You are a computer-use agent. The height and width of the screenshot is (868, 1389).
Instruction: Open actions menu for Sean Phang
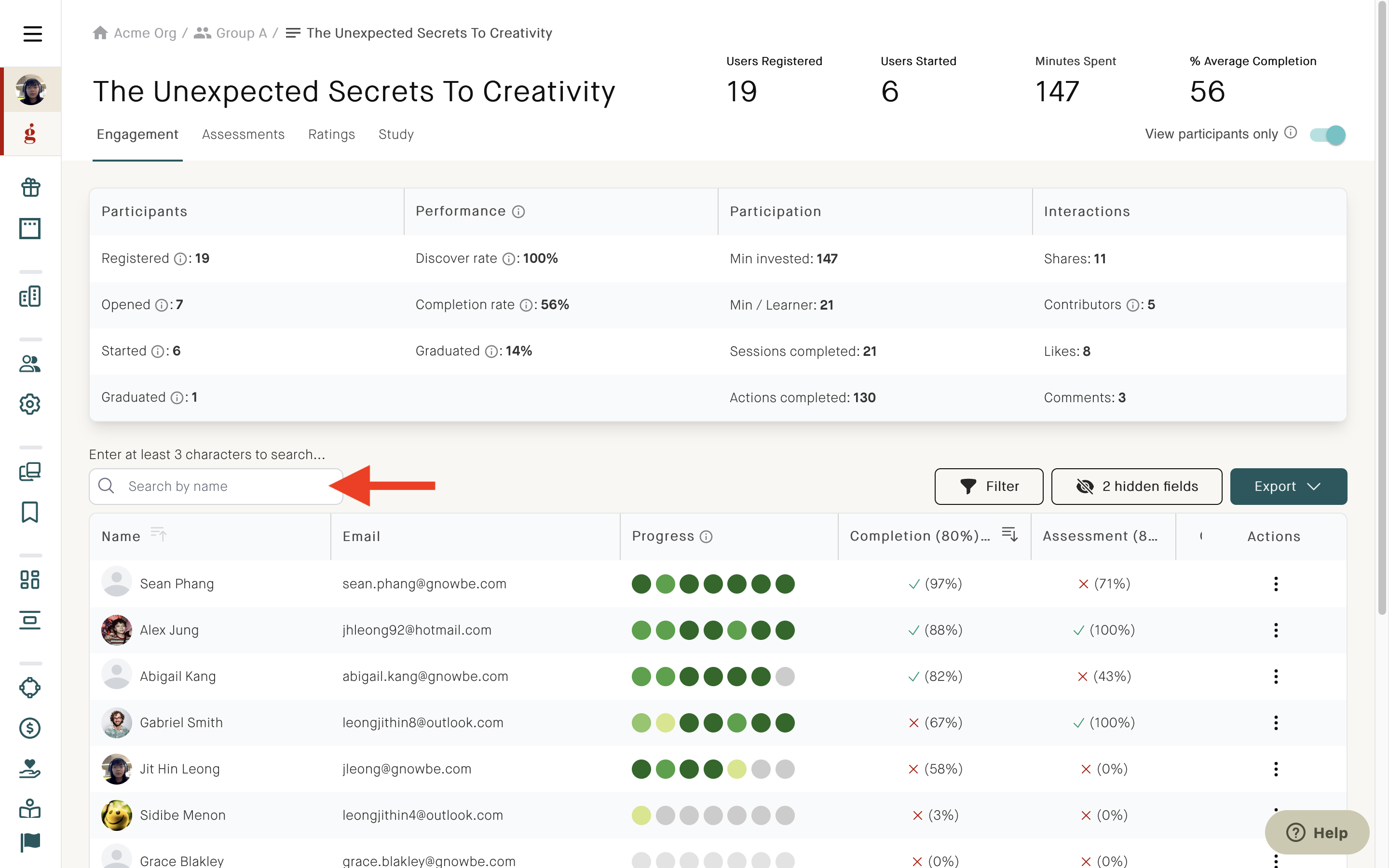pyautogui.click(x=1275, y=584)
